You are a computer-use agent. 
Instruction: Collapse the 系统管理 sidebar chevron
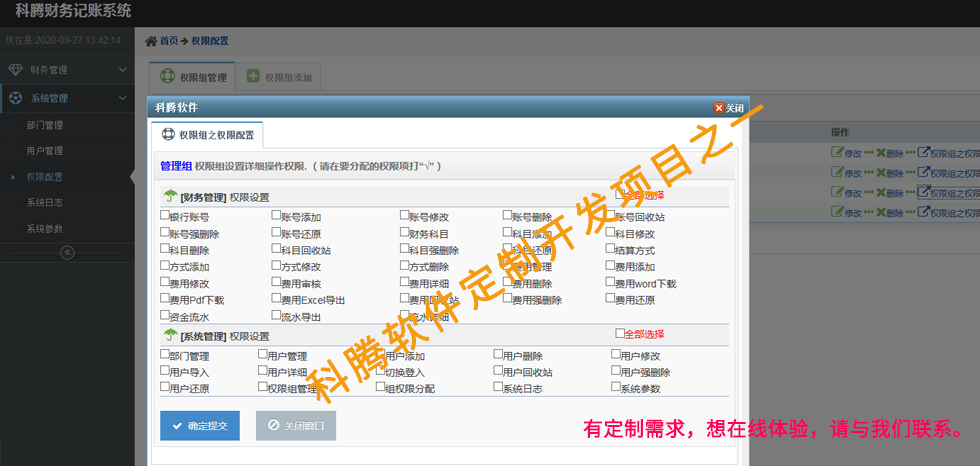[122, 98]
